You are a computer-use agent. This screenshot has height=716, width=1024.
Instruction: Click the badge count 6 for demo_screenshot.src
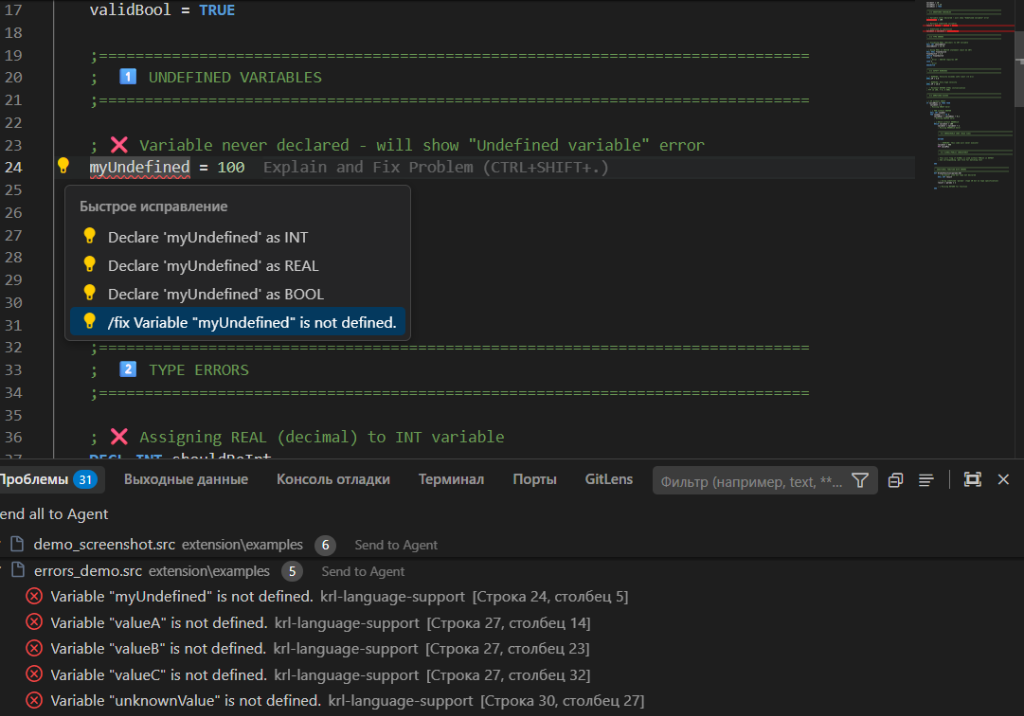point(325,545)
